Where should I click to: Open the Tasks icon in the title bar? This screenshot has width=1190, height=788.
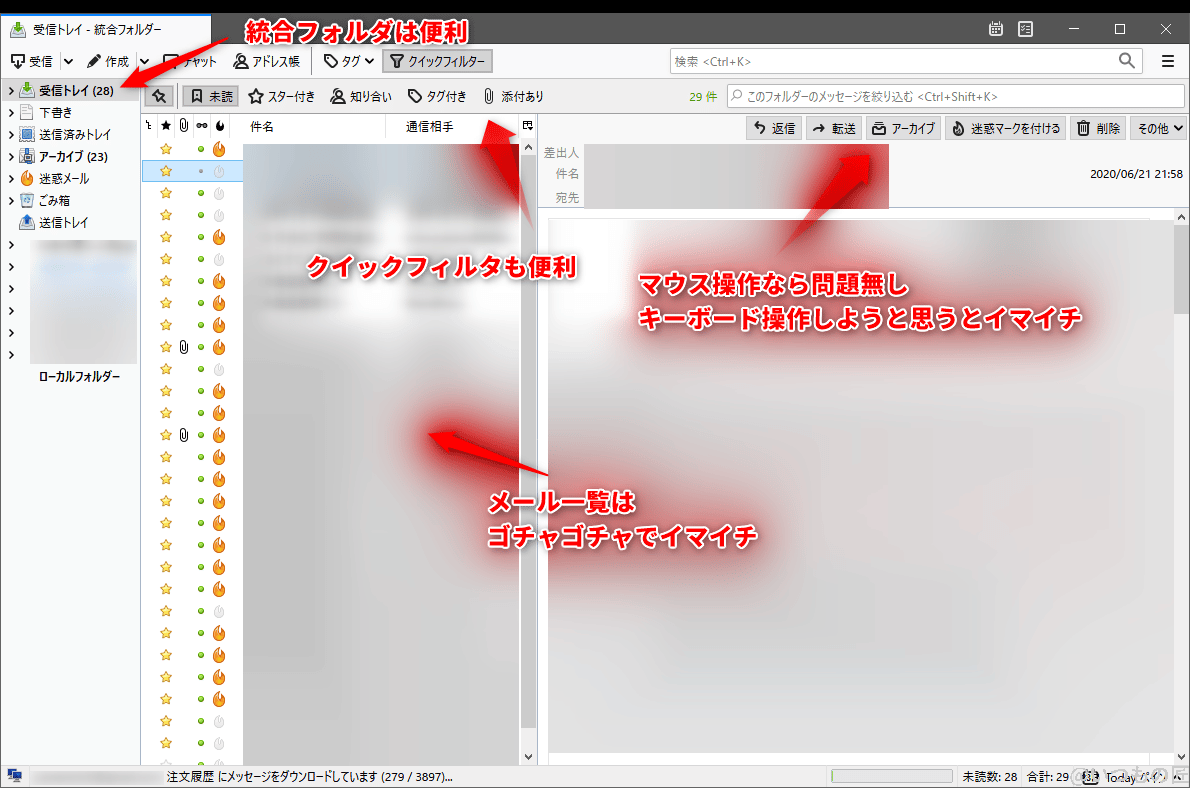pos(1025,29)
